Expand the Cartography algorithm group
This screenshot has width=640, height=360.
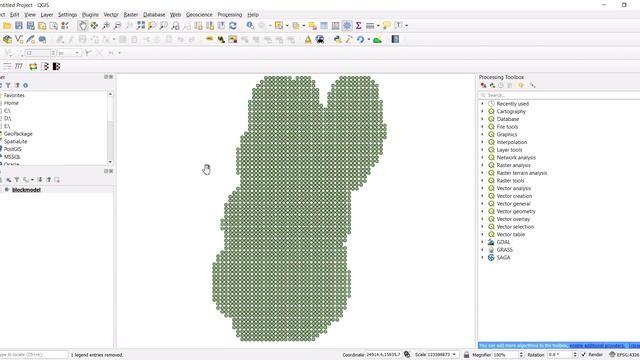pyautogui.click(x=482, y=111)
